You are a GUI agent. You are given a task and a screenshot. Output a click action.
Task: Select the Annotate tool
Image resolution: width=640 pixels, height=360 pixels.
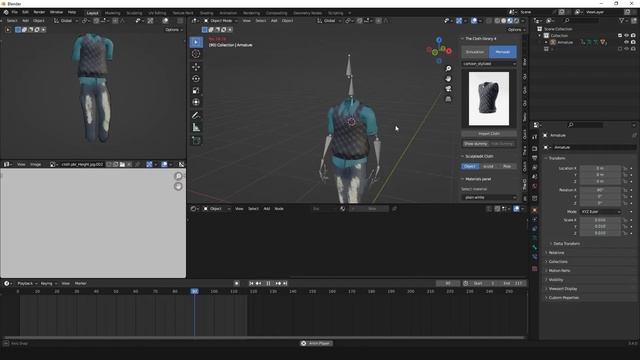pyautogui.click(x=196, y=116)
